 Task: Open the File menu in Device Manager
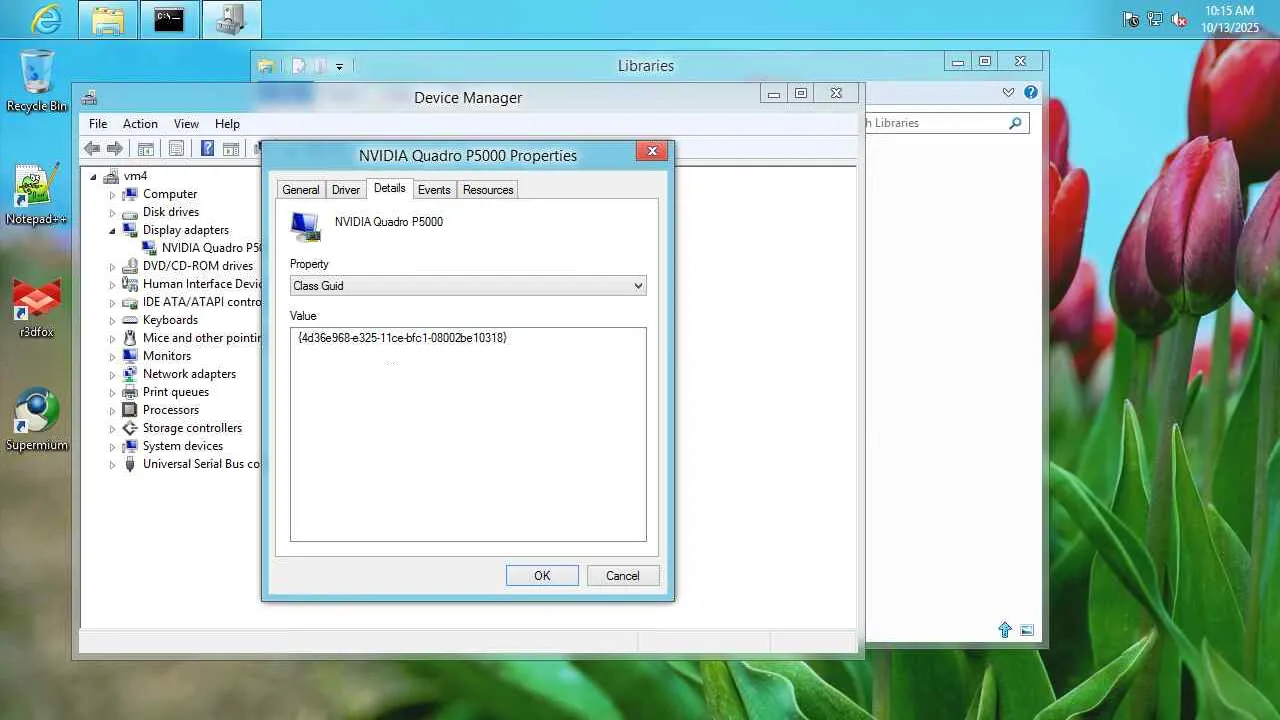click(x=98, y=124)
